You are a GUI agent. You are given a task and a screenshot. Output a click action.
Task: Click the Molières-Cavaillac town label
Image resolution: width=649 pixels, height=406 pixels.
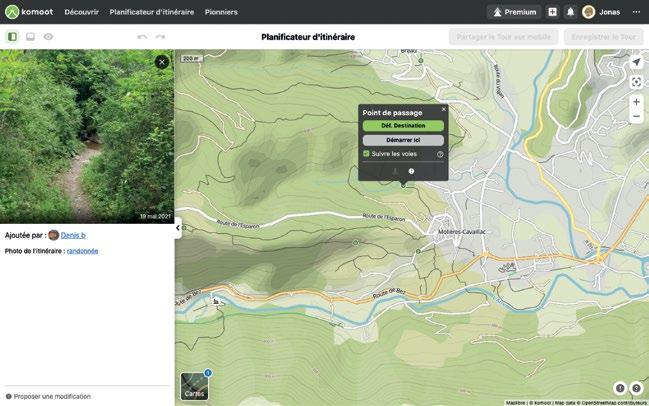[462, 232]
